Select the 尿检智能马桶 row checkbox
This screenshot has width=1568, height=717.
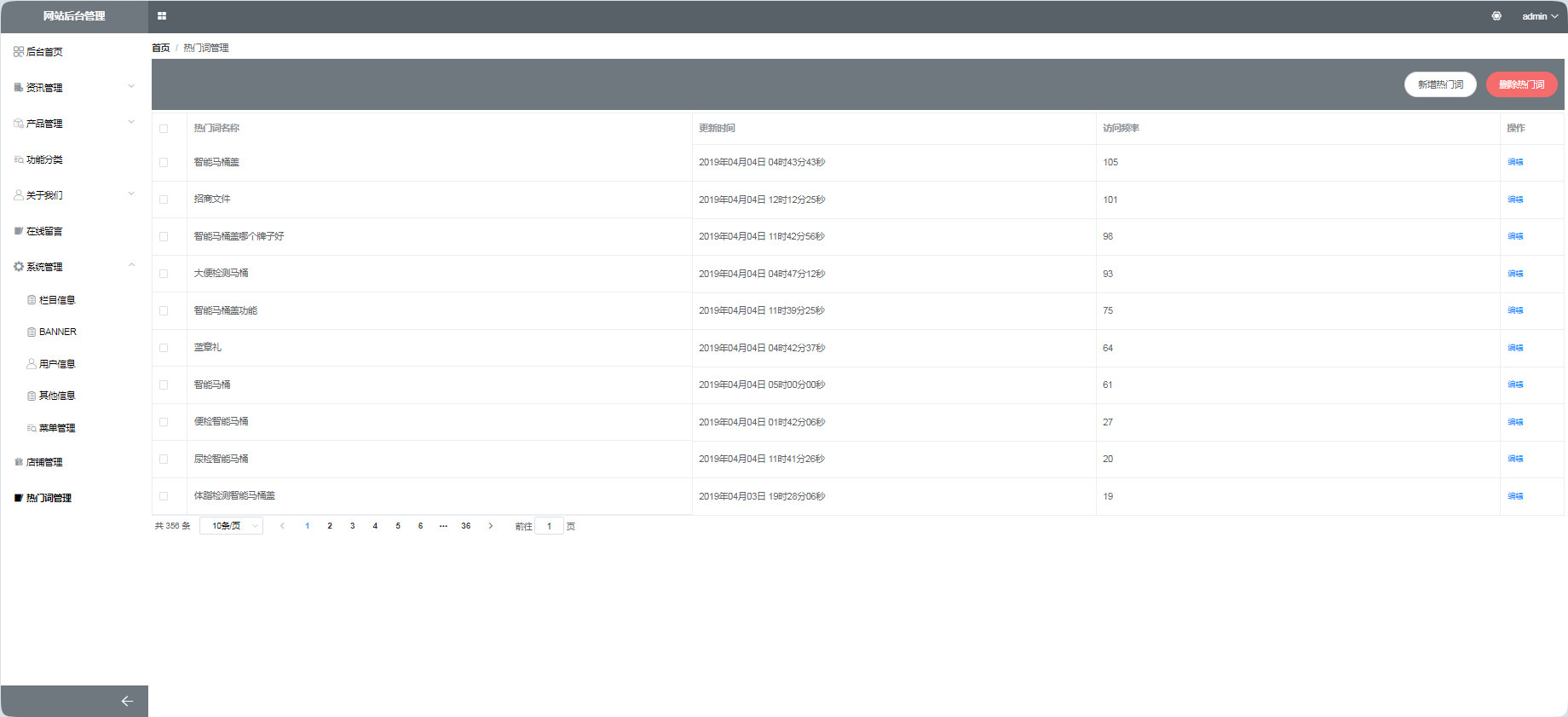[x=164, y=459]
